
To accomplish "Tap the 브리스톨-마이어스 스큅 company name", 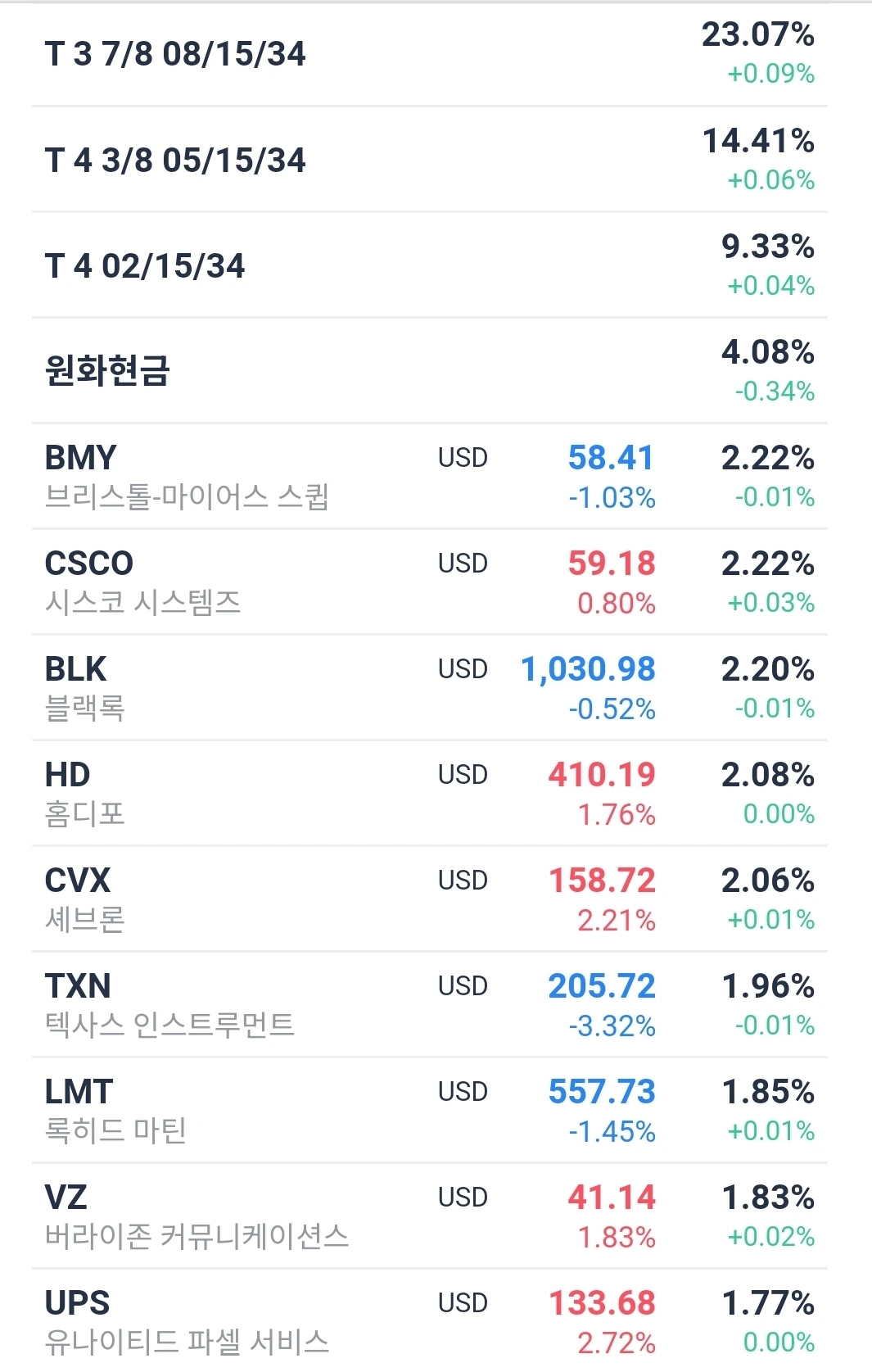I will tap(187, 496).
